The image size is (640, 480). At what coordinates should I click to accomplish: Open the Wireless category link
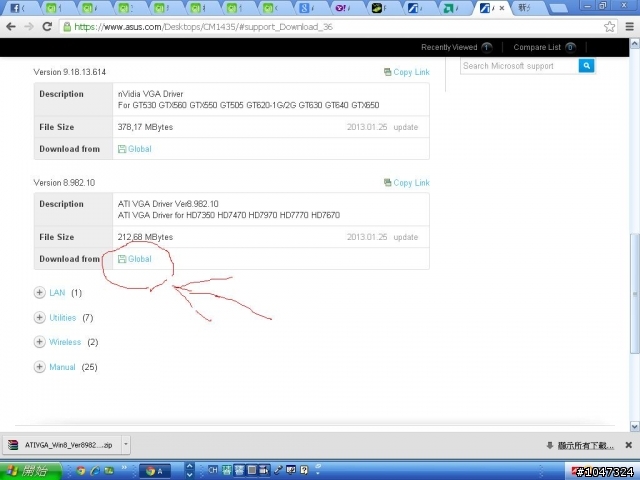click(x=65, y=342)
